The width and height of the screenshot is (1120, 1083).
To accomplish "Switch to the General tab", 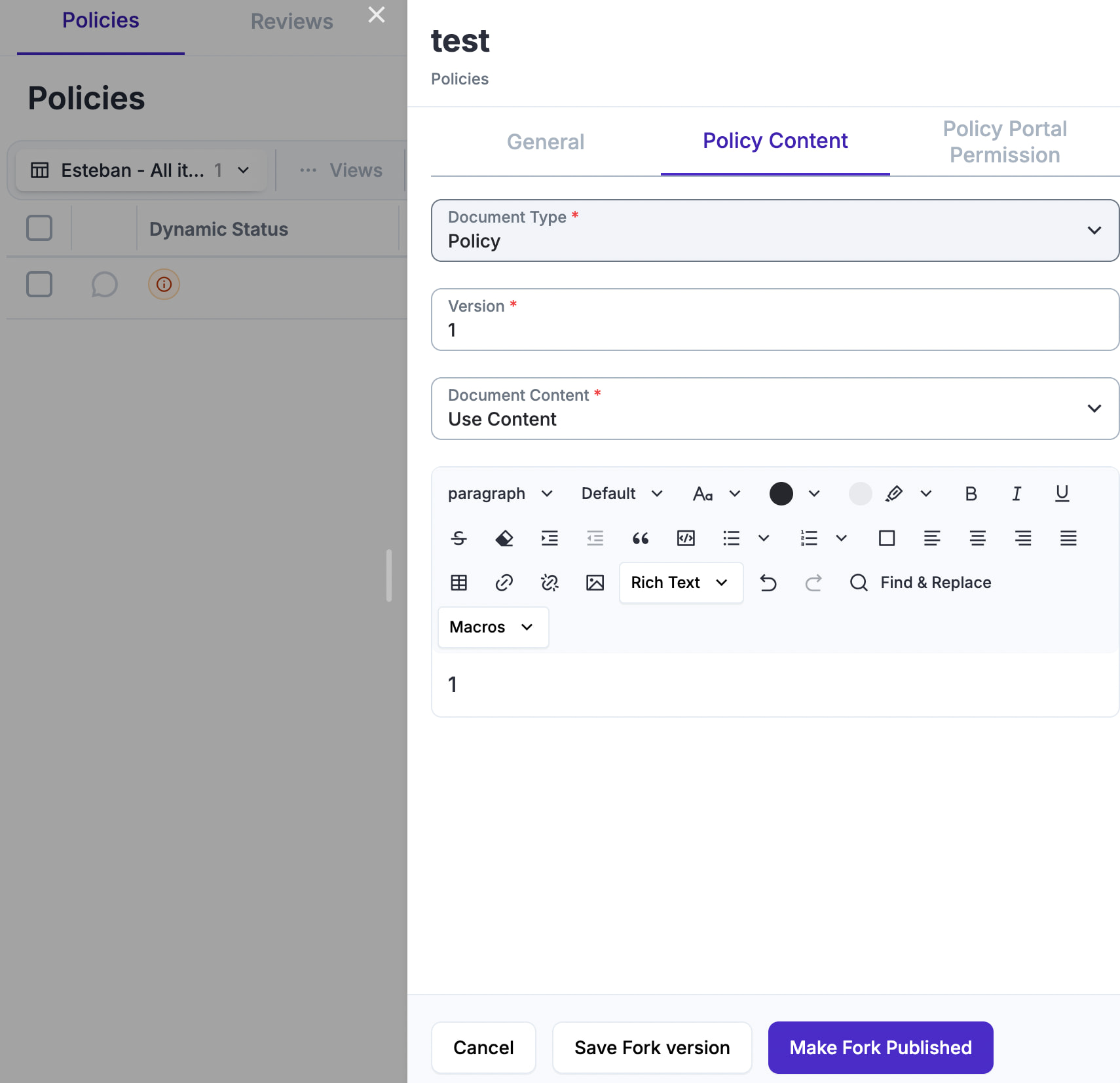I will pyautogui.click(x=545, y=141).
